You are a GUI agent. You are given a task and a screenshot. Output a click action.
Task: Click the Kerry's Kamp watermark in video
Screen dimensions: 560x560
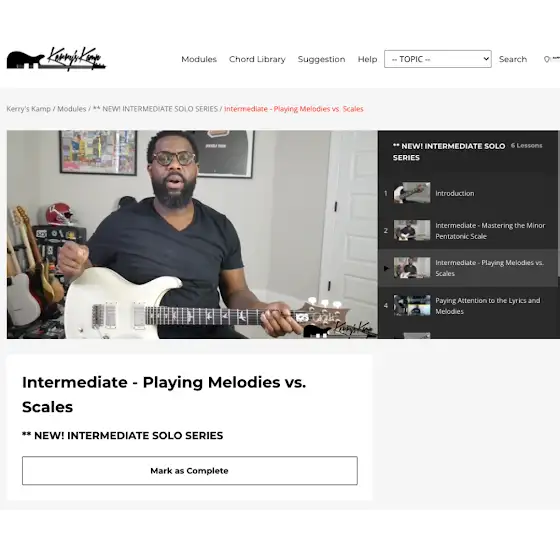click(339, 329)
